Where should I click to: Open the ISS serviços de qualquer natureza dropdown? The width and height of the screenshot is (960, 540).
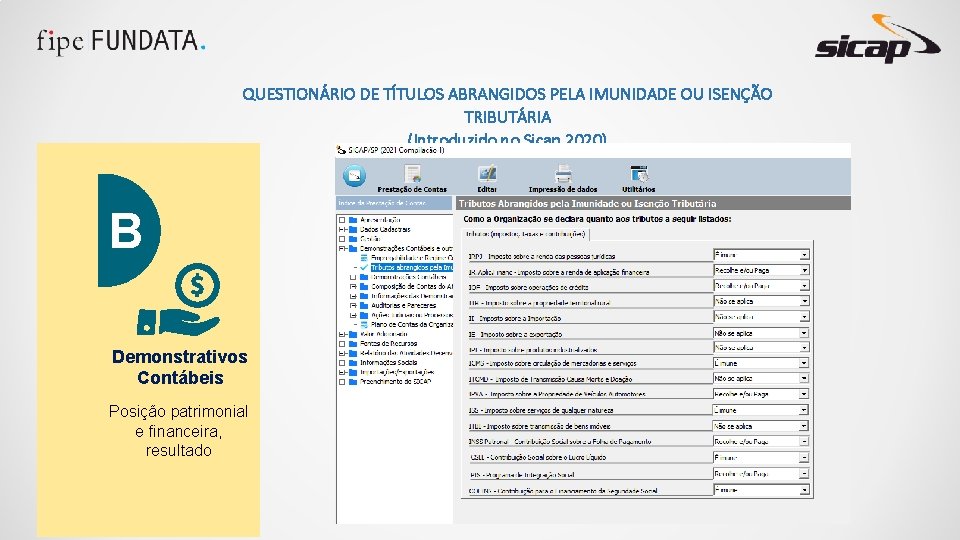click(804, 410)
